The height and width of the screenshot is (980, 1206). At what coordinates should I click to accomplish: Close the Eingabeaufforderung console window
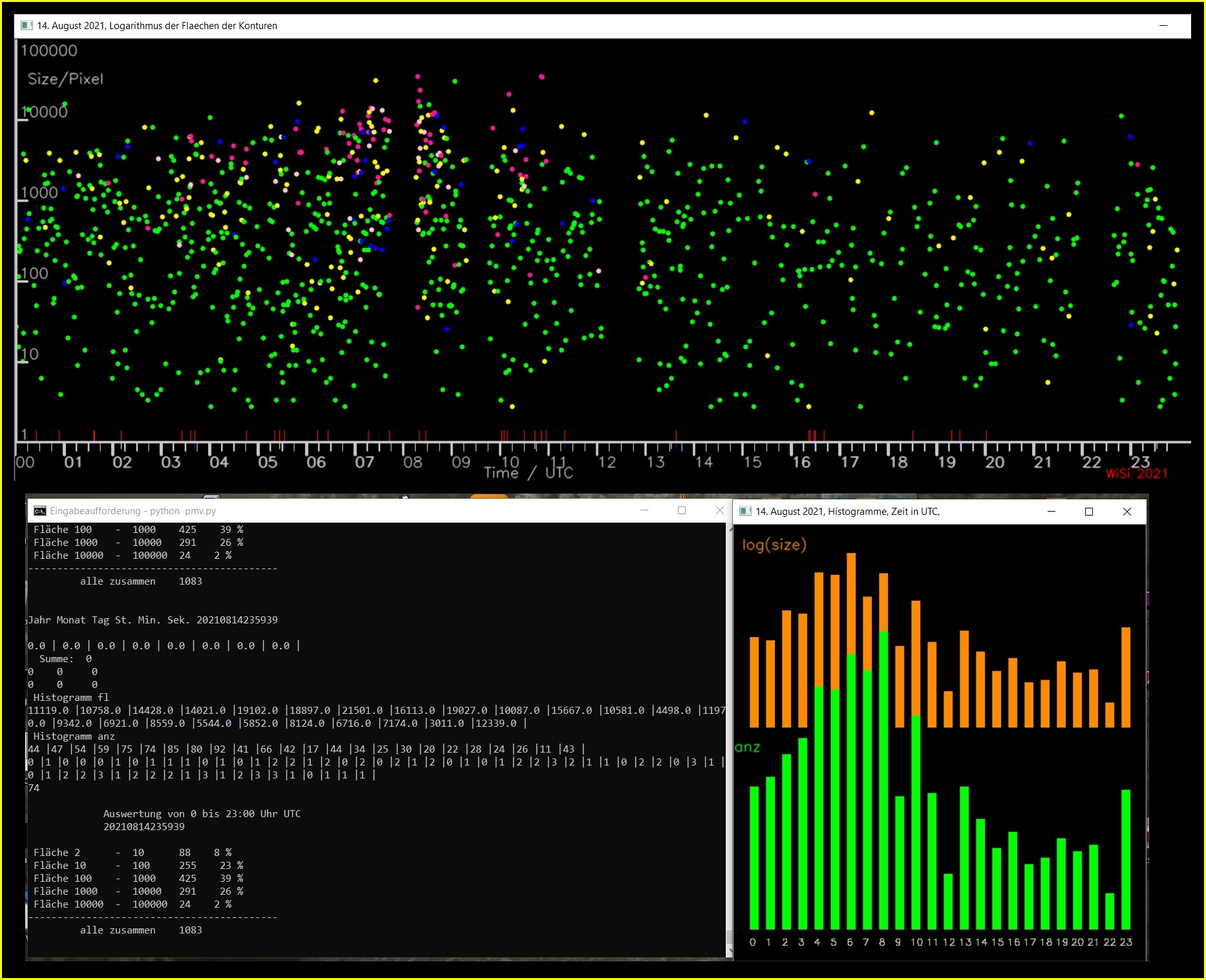719,510
